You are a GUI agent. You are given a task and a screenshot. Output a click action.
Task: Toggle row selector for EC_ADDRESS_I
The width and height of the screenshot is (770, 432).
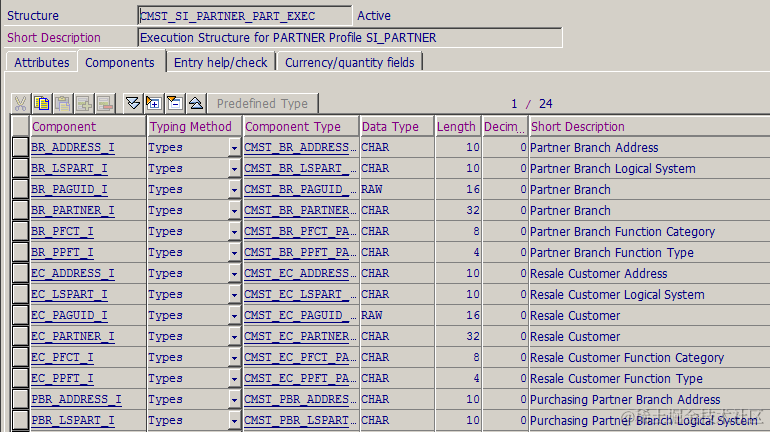tap(21, 273)
